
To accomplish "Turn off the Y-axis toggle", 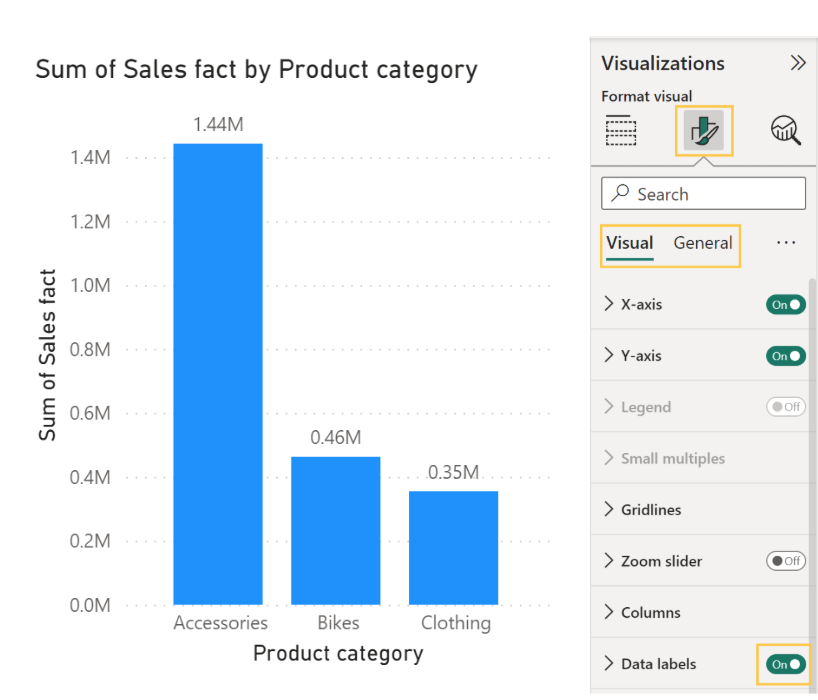I will click(x=786, y=356).
